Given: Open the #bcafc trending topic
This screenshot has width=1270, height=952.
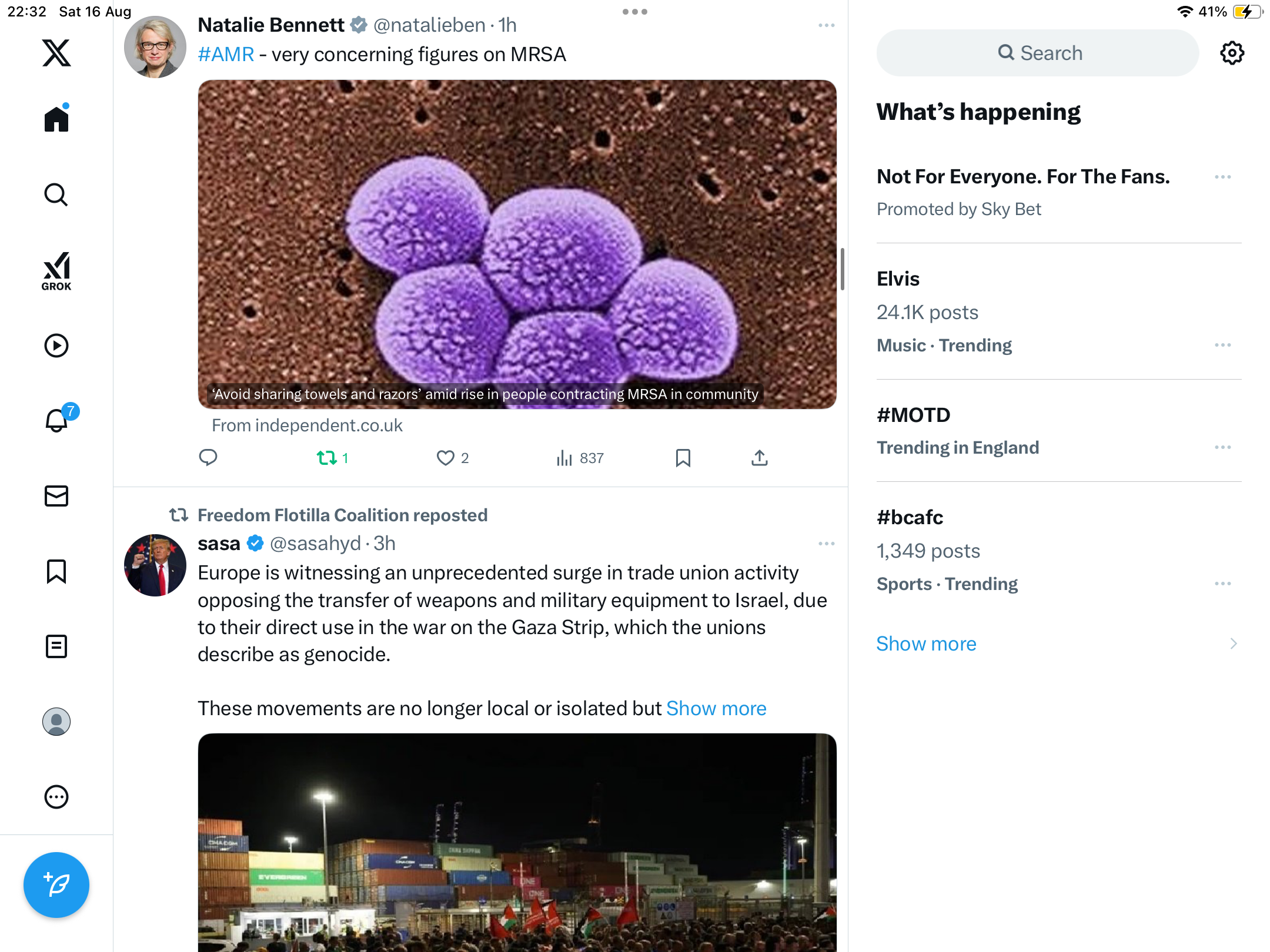Looking at the screenshot, I should [910, 517].
